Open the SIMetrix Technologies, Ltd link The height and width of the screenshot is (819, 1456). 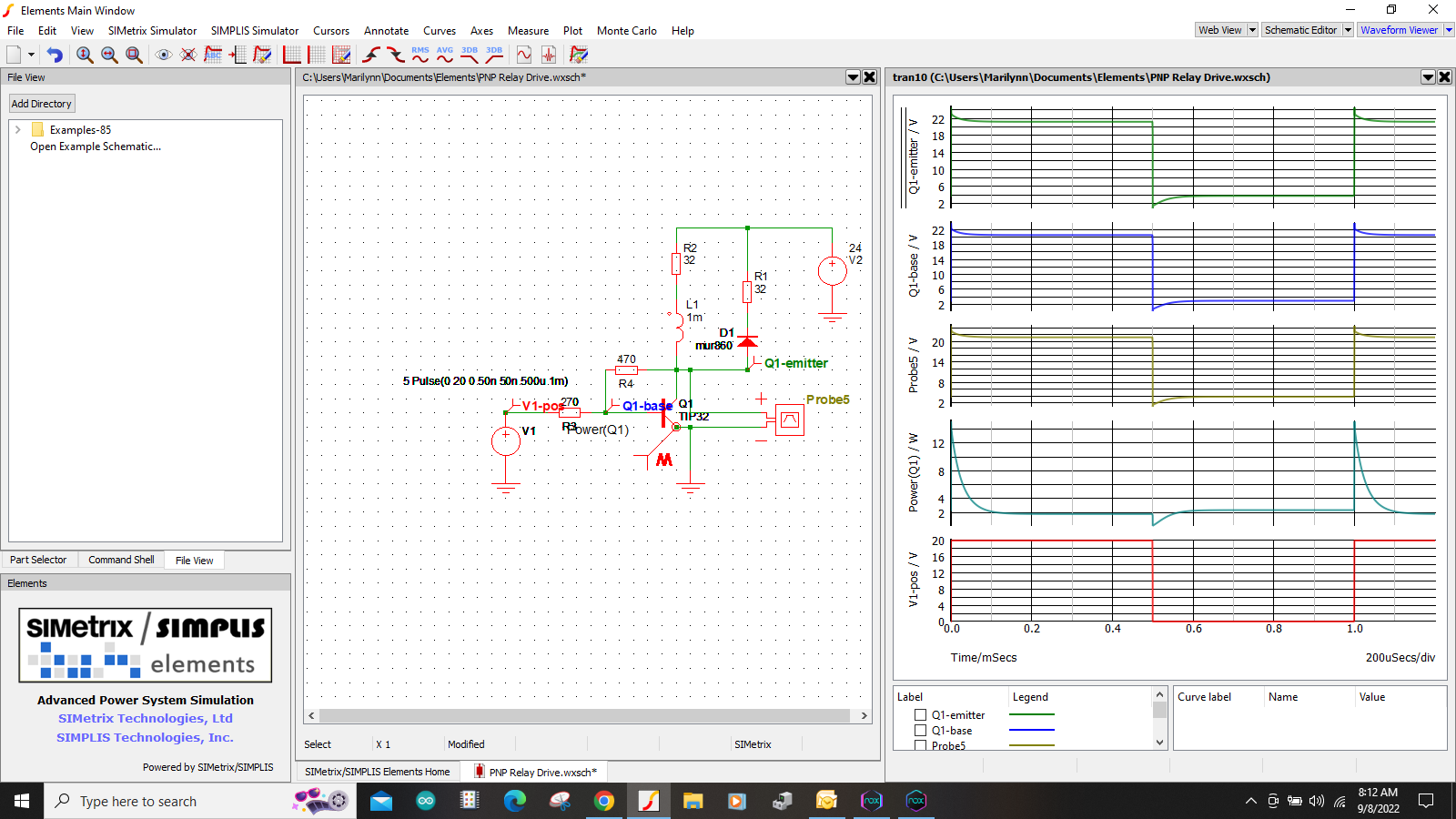coord(146,718)
